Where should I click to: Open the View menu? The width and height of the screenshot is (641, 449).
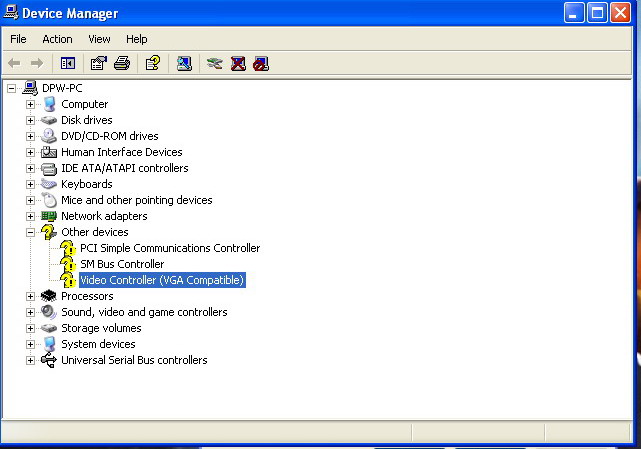pyautogui.click(x=99, y=39)
